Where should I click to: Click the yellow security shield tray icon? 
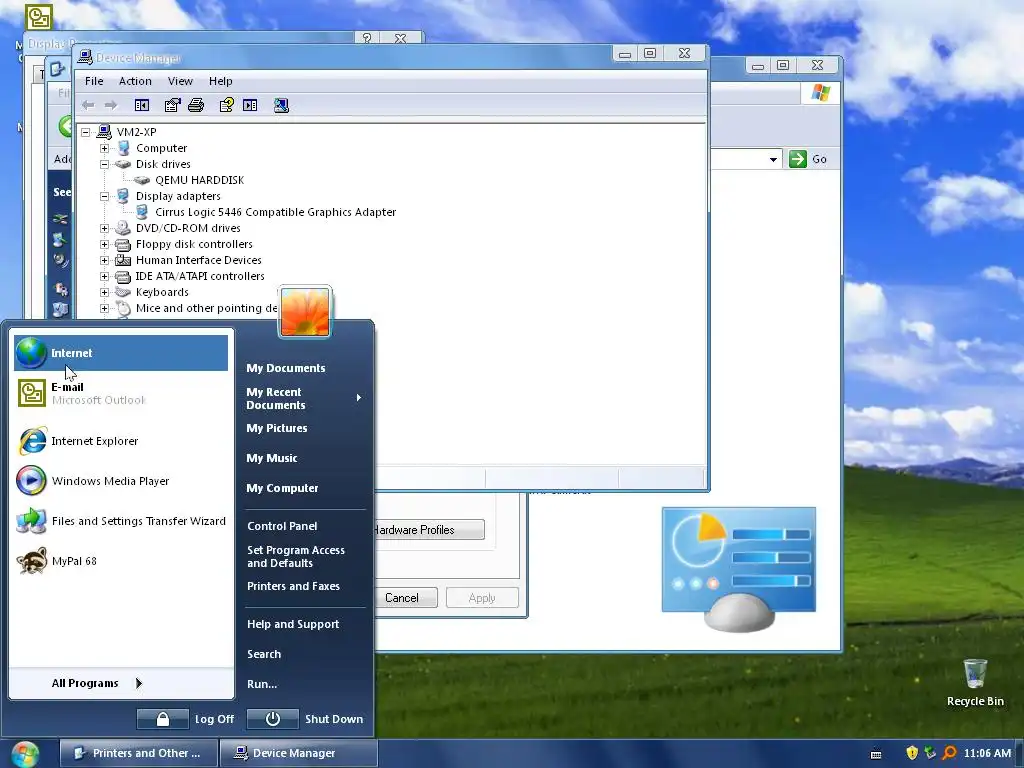click(912, 753)
